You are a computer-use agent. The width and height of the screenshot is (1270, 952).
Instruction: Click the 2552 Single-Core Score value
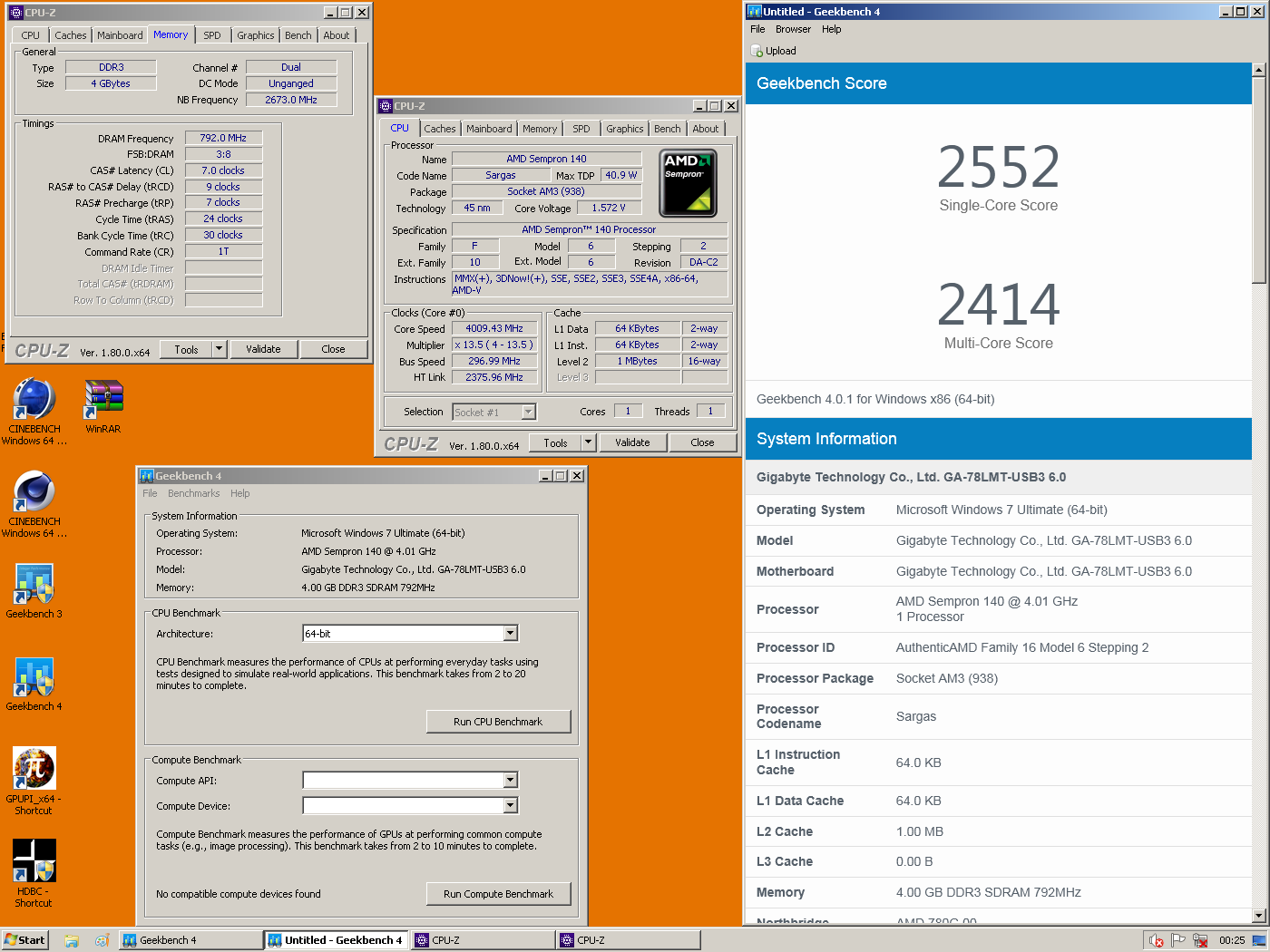(999, 167)
